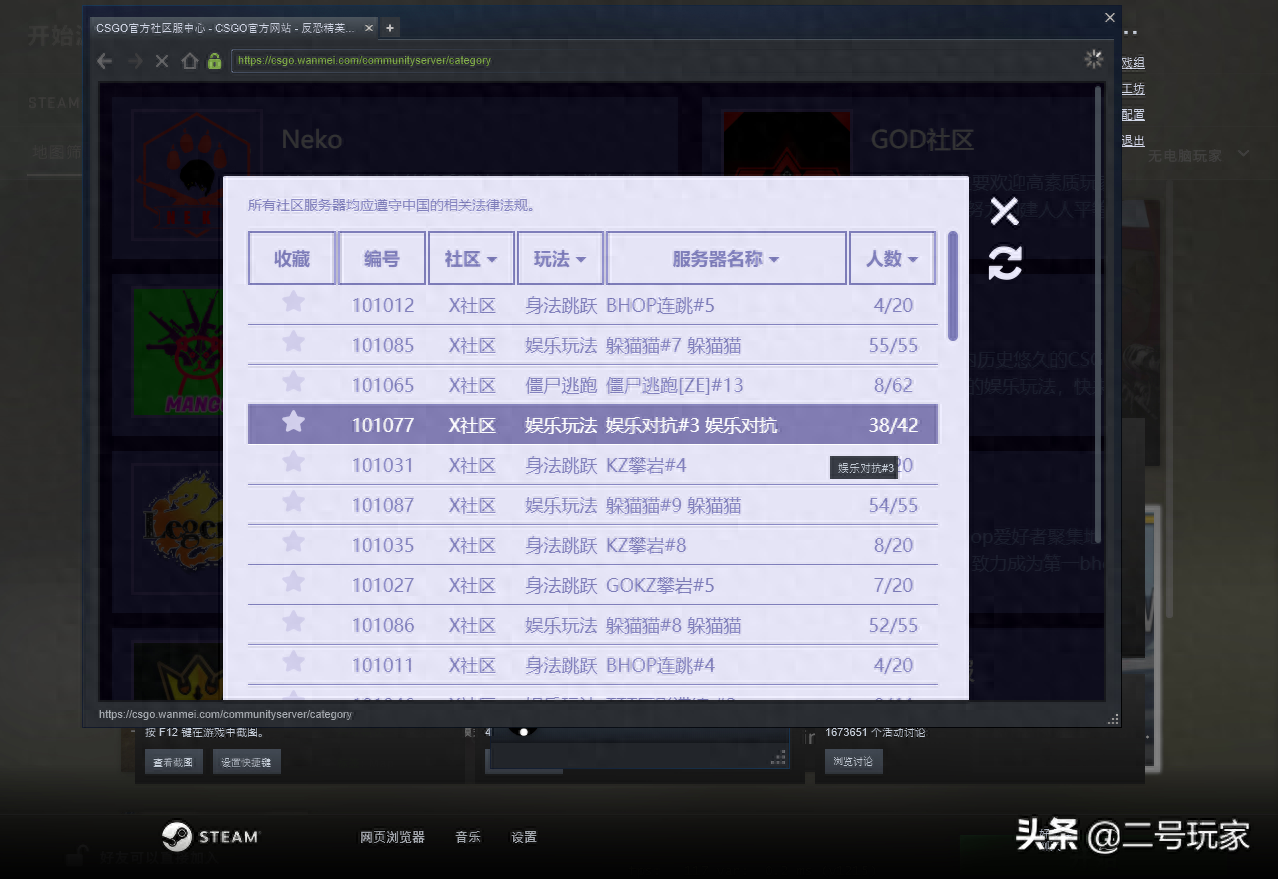Select server row 躲猫猫#8 躲猫猫
Viewport: 1278px width, 879px height.
(x=593, y=625)
